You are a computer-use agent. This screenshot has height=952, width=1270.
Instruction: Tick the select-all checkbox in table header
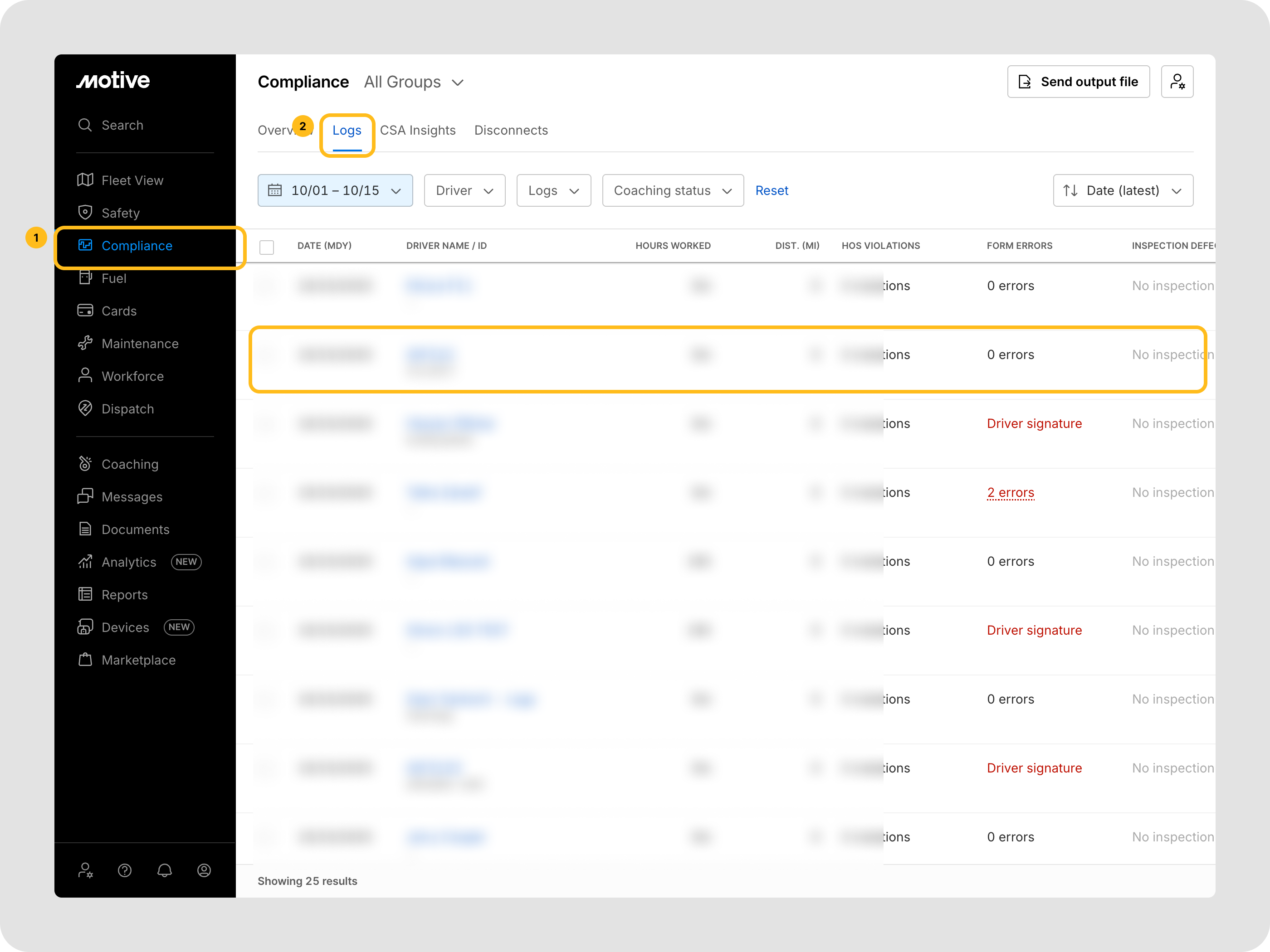pos(266,247)
